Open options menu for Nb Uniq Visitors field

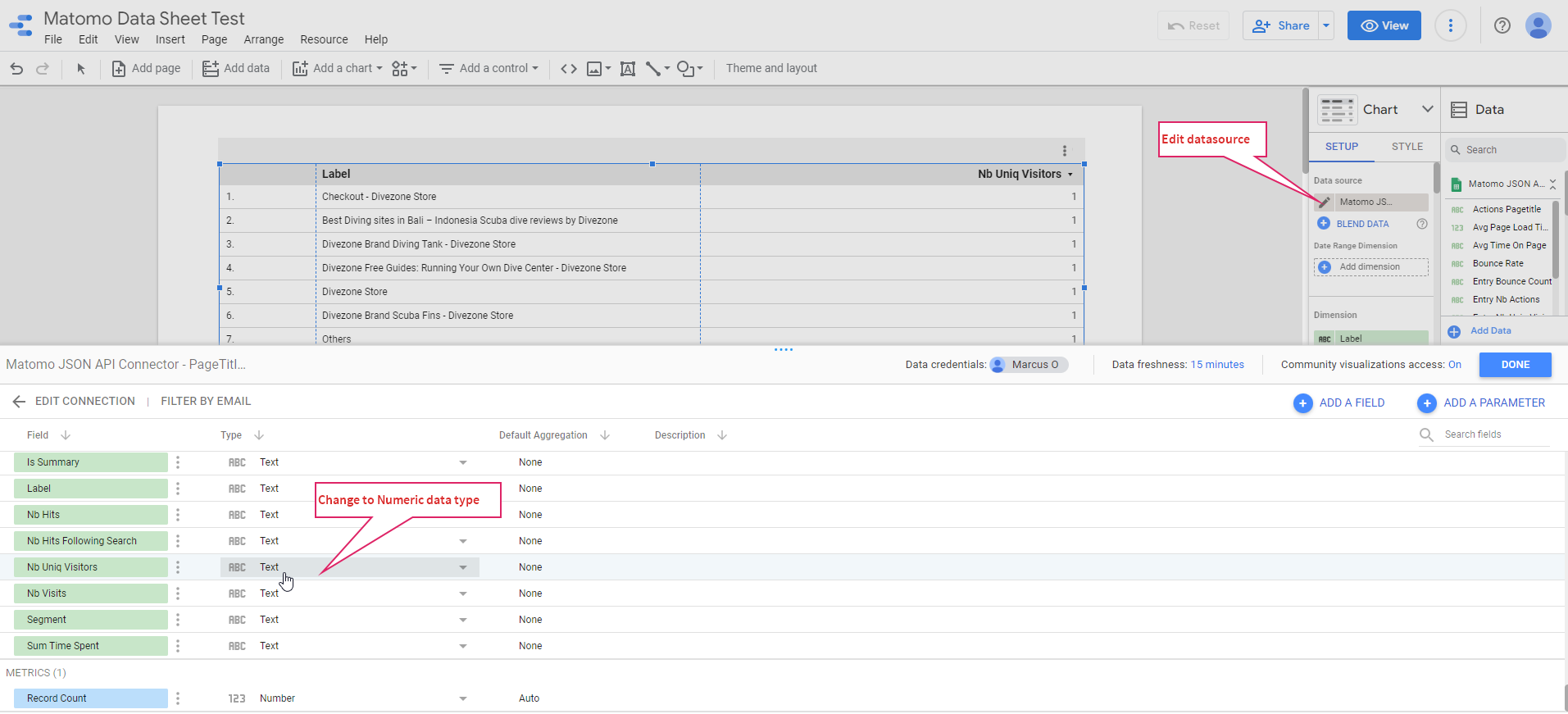click(x=178, y=567)
